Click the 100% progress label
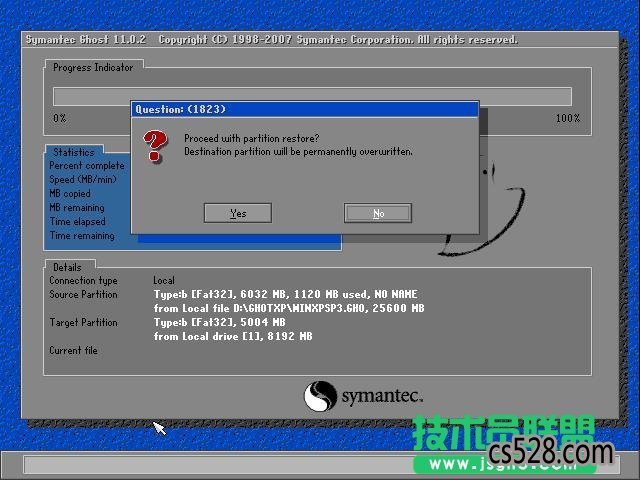The image size is (640, 480). 568,118
